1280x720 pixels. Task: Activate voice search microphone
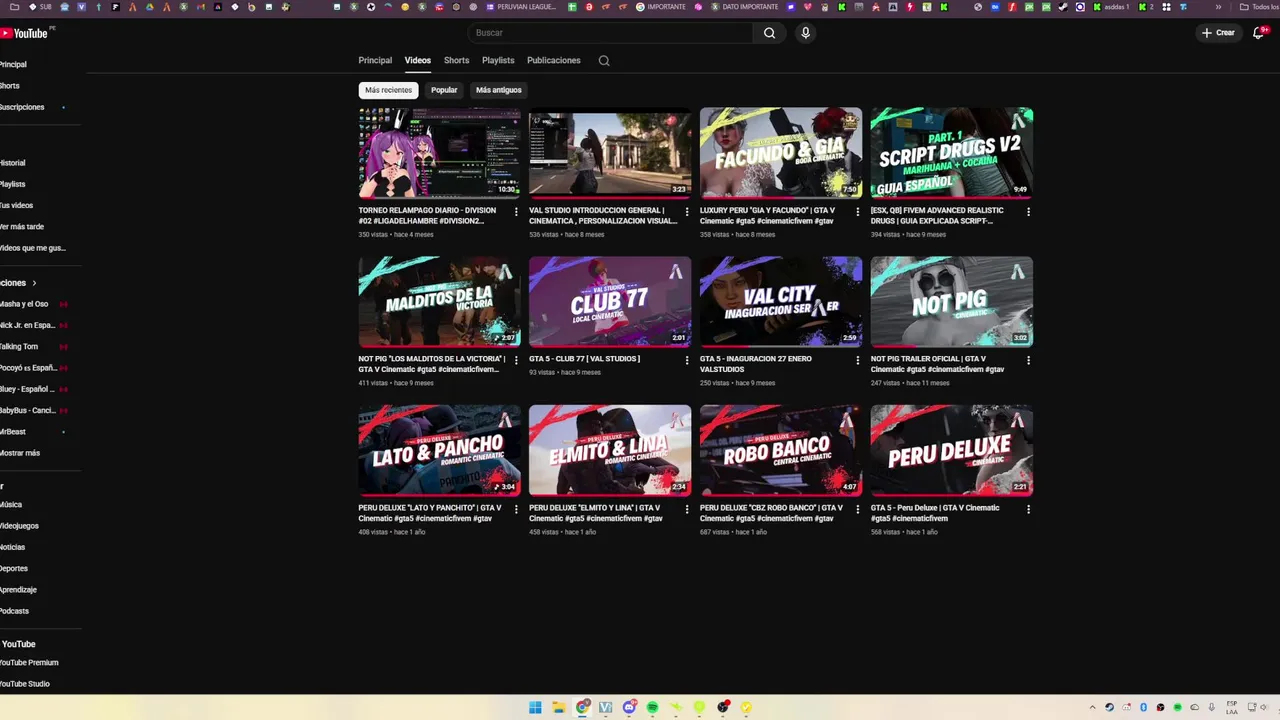pos(805,33)
